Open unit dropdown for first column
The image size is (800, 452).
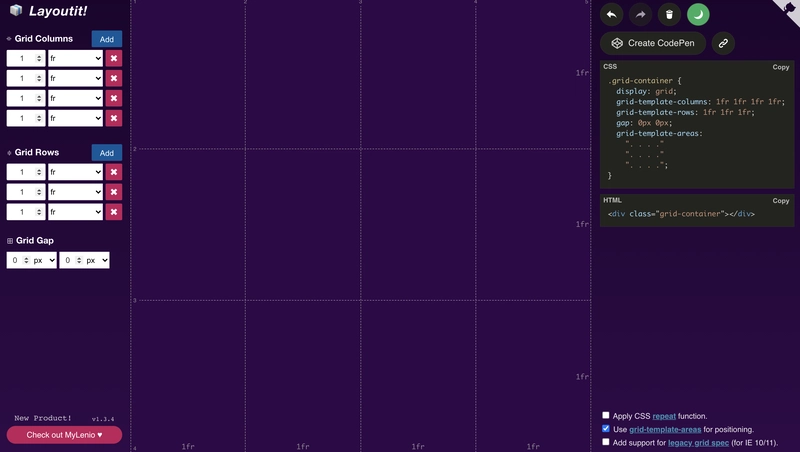[x=76, y=58]
